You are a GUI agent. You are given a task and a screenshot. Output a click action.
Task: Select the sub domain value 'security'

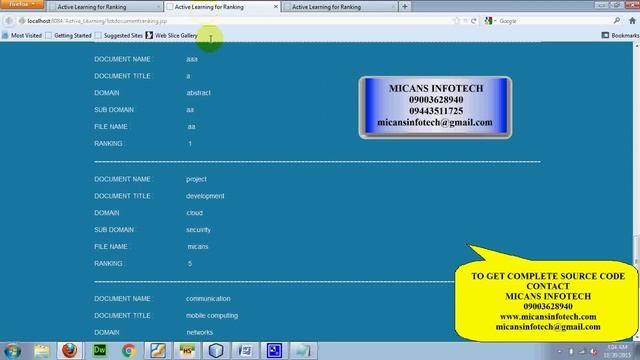point(198,230)
